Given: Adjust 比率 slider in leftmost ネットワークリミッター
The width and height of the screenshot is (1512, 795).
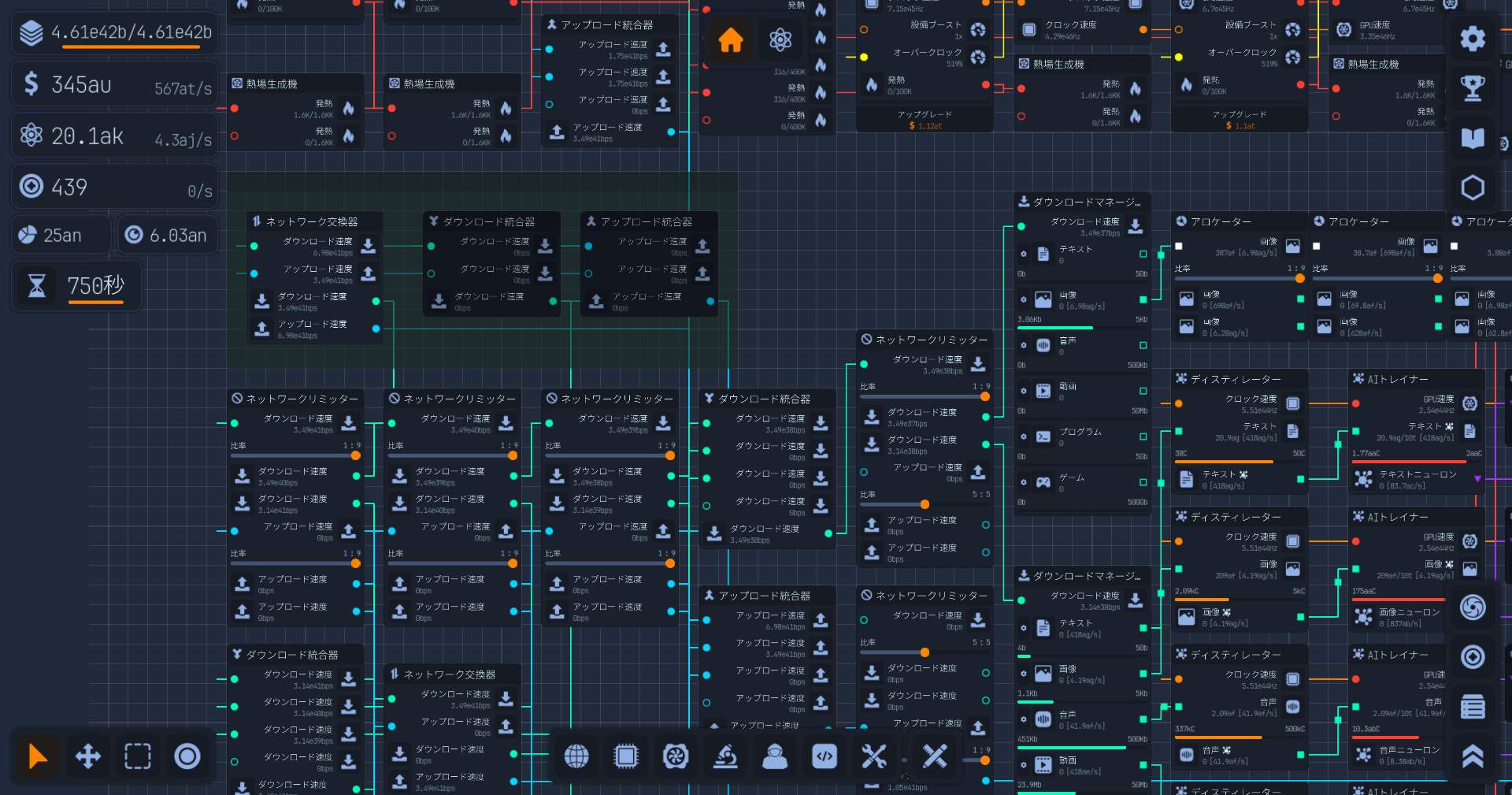Looking at the screenshot, I should click(355, 455).
